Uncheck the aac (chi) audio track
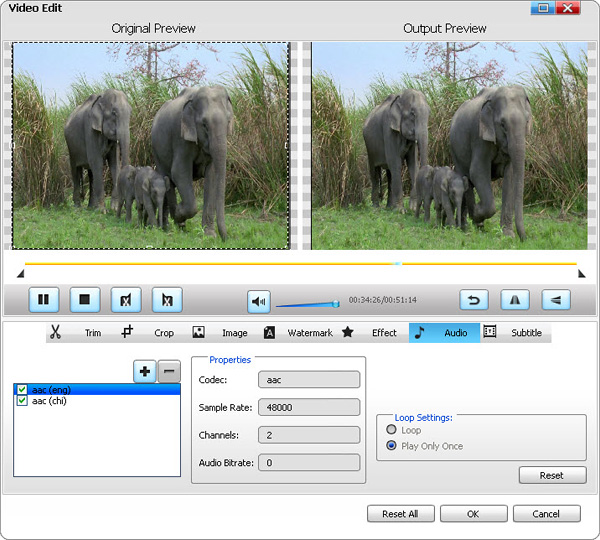The height and width of the screenshot is (540, 600). (x=22, y=401)
